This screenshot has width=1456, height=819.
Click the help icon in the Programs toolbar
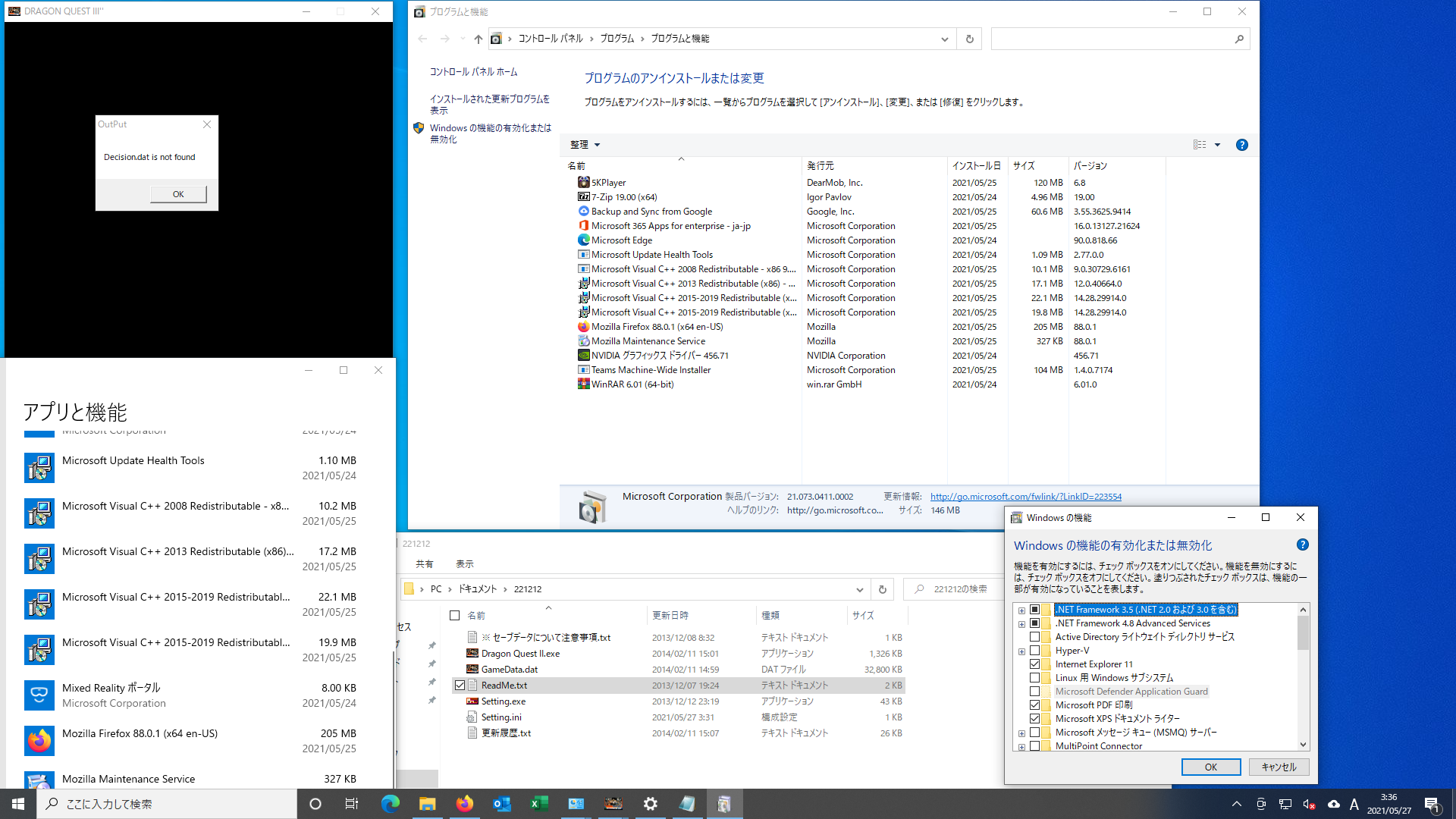tap(1242, 145)
